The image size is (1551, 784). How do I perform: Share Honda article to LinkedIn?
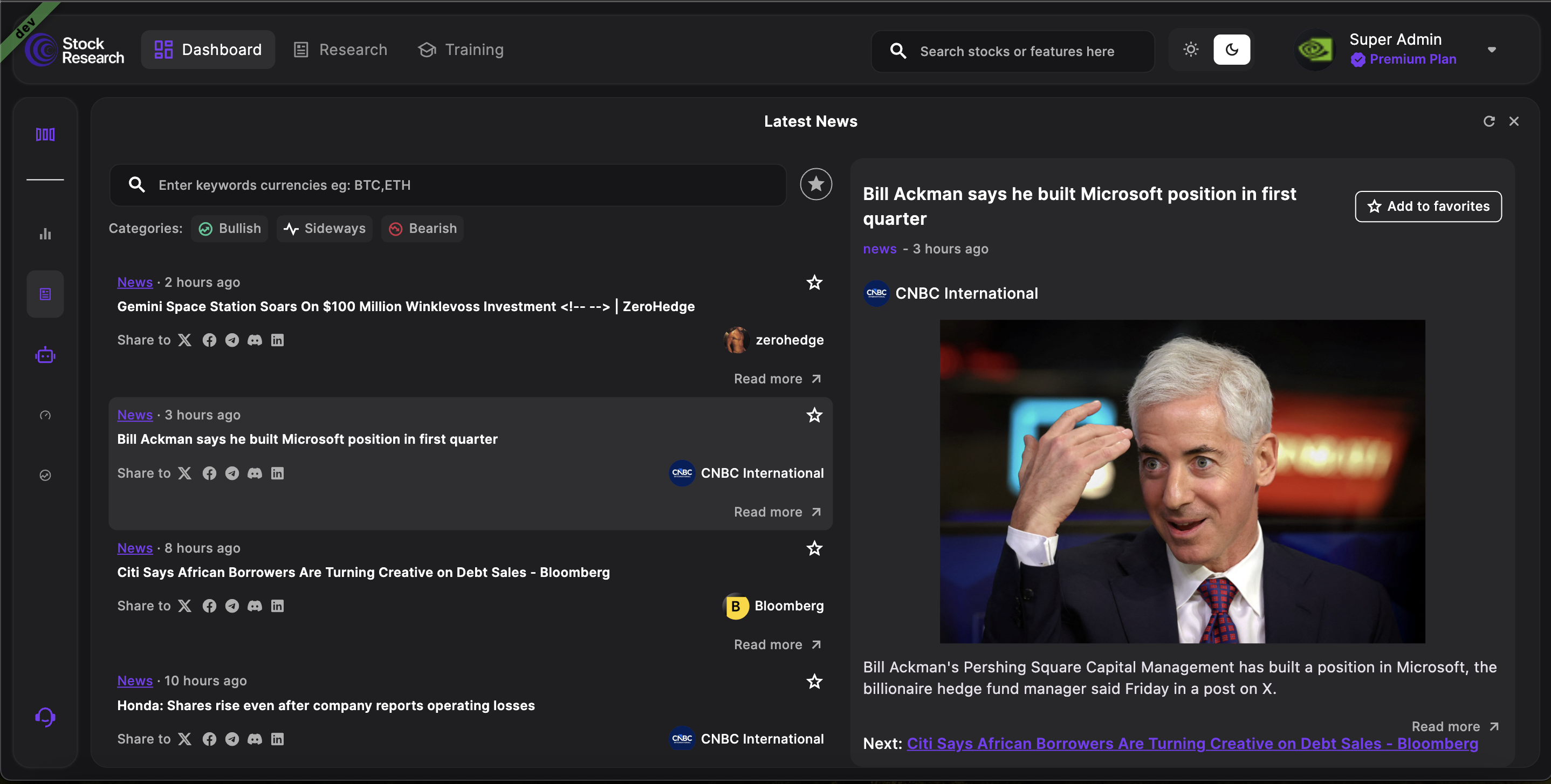(x=277, y=739)
